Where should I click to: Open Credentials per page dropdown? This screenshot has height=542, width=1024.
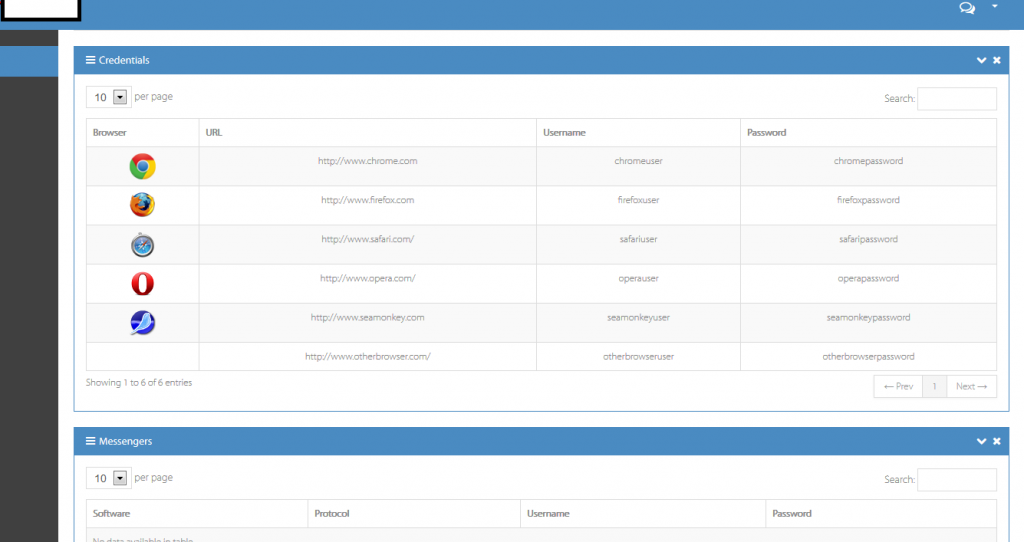(109, 97)
